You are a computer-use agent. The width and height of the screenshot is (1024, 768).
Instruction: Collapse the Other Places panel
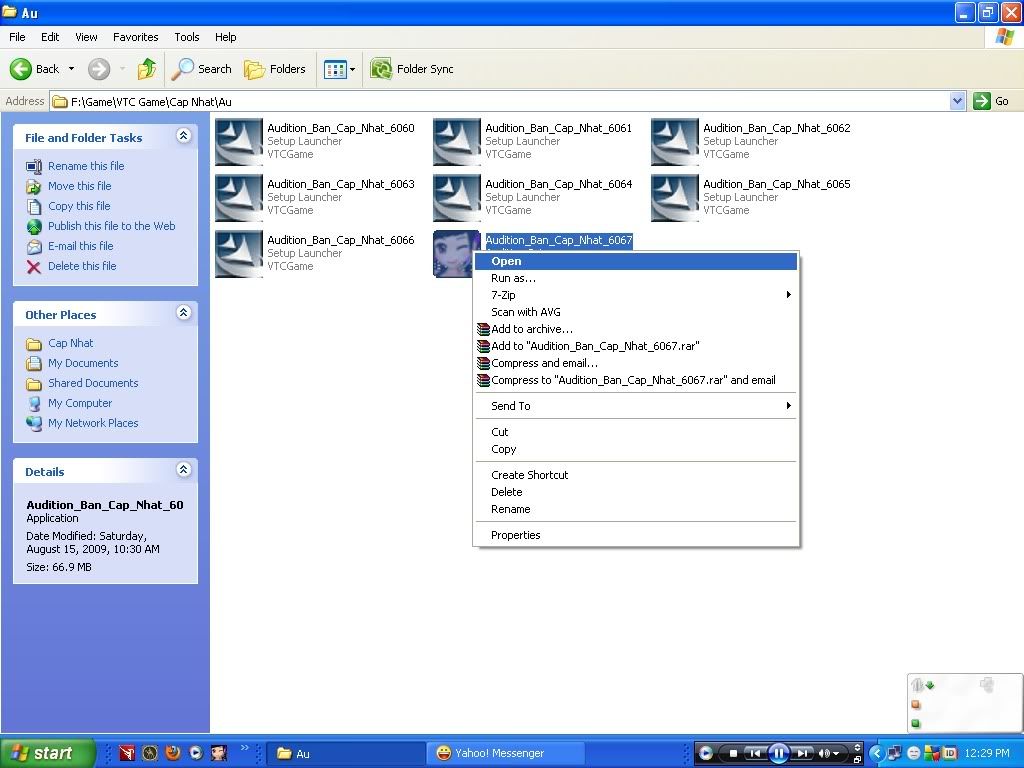184,313
